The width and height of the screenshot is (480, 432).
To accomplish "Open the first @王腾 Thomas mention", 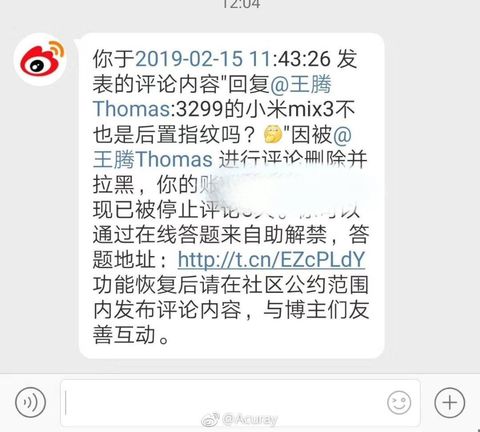I will click(x=212, y=97).
